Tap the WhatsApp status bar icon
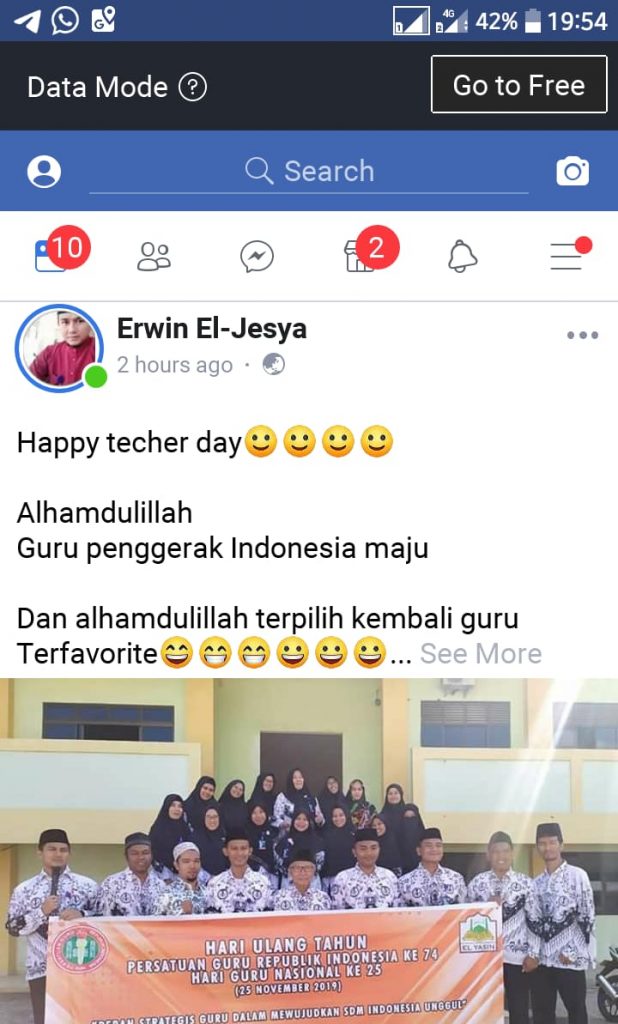 coord(65,20)
